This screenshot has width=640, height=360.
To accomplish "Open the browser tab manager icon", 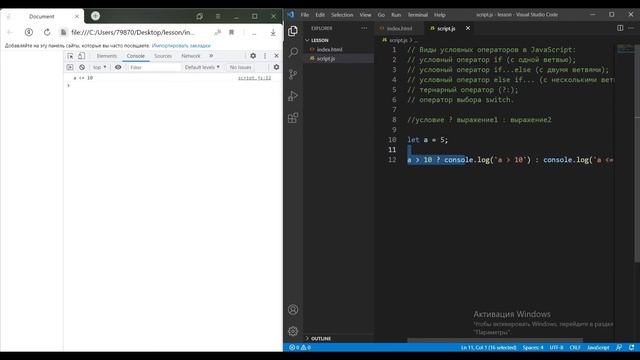I will [199, 16].
